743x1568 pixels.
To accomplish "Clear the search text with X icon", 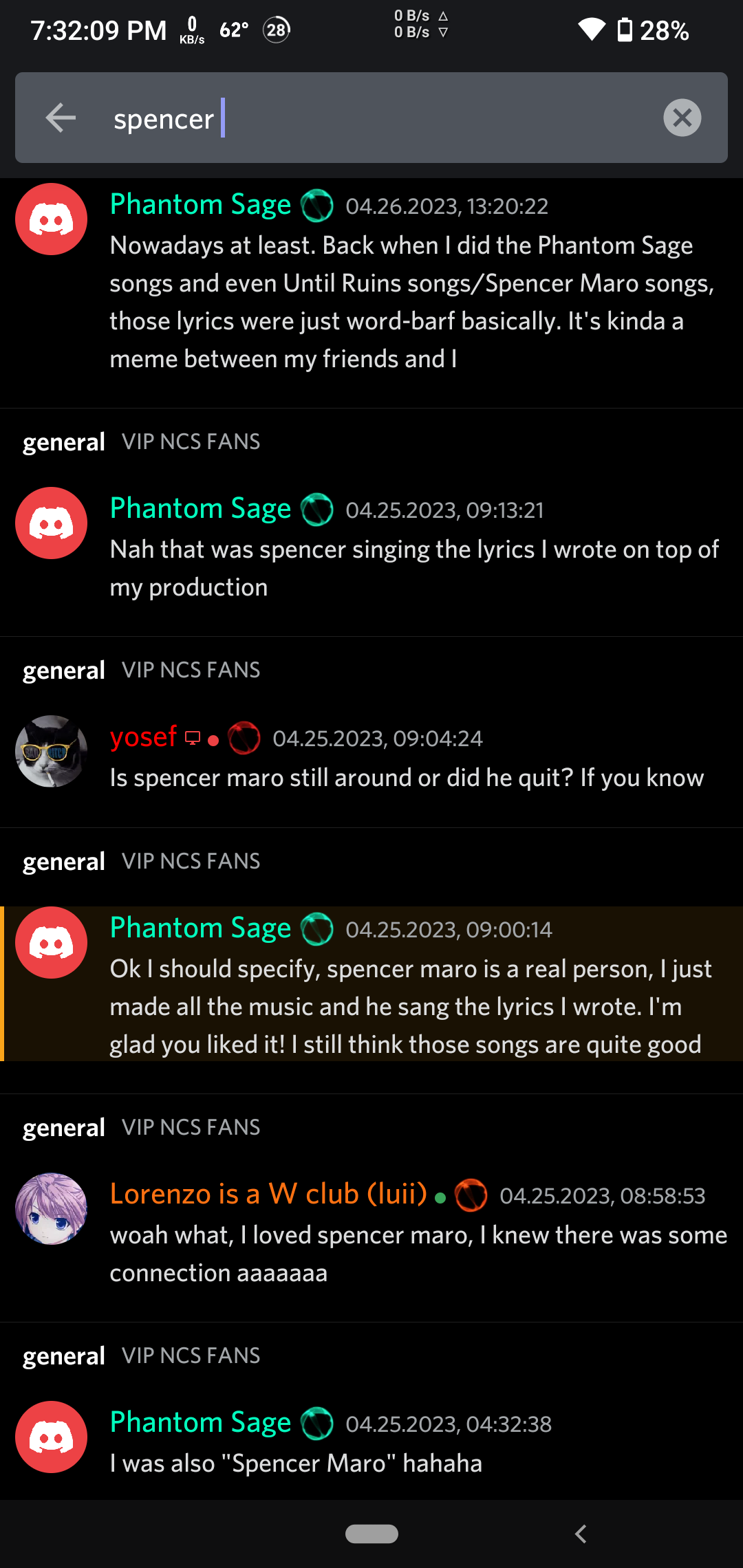I will point(682,118).
